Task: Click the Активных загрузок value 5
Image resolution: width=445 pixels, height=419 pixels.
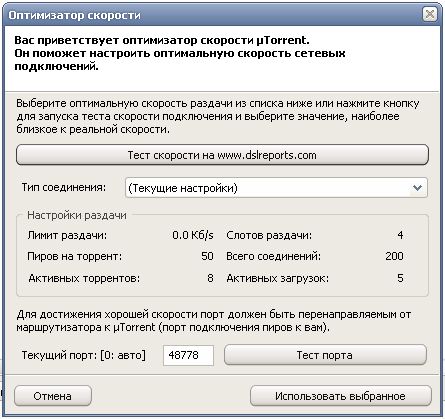Action: click(400, 278)
